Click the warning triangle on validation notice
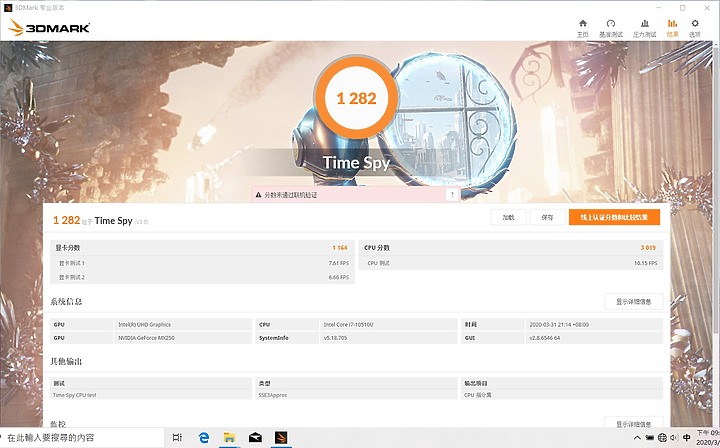Viewport: 720px width, 448px height. (x=258, y=195)
